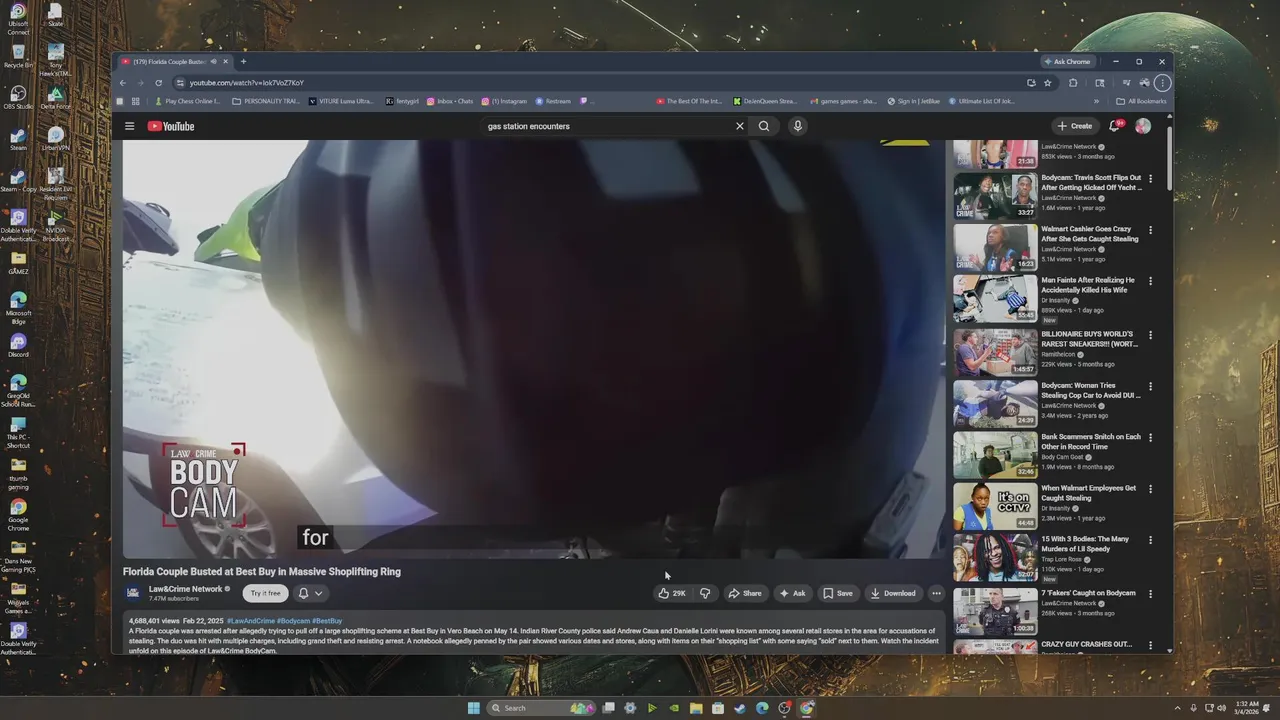Open the Law&Crime Network channel link

[x=186, y=589]
